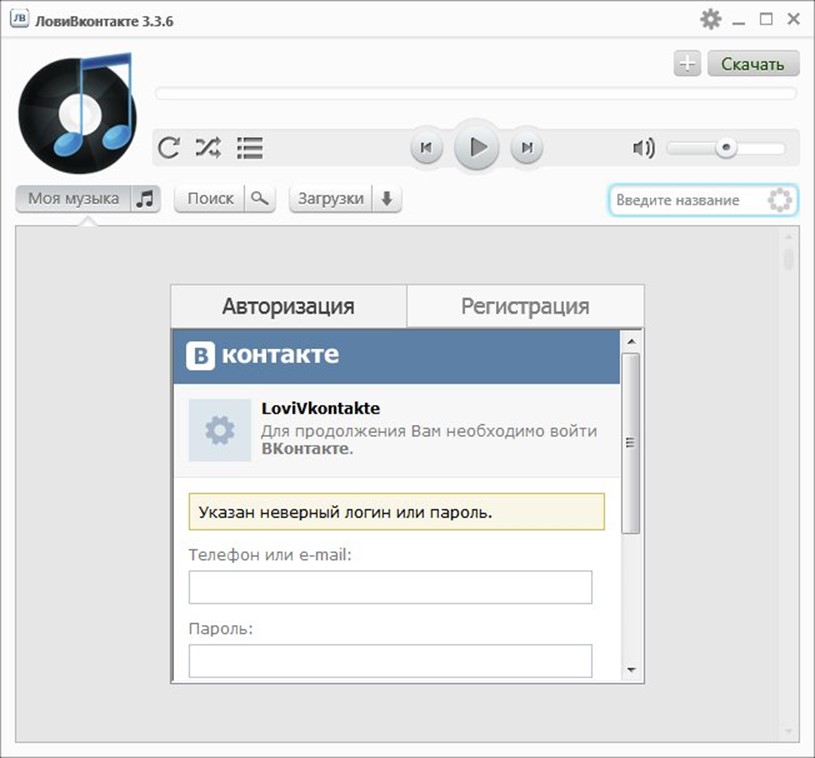Click the ВКонтакте logo in the header
Viewport: 815px width, 758px height.
tap(262, 356)
